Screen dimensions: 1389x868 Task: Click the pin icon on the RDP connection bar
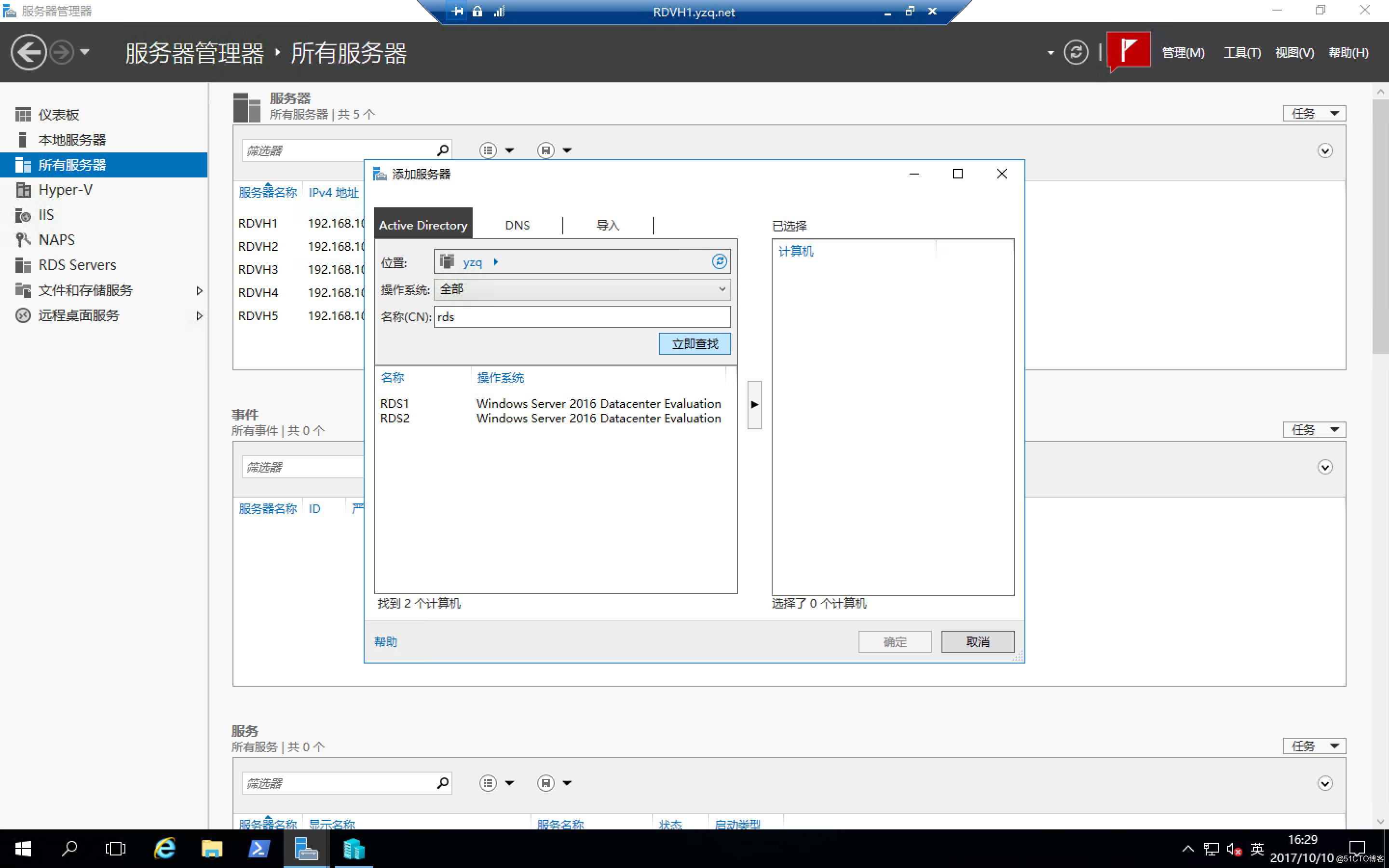[x=457, y=11]
